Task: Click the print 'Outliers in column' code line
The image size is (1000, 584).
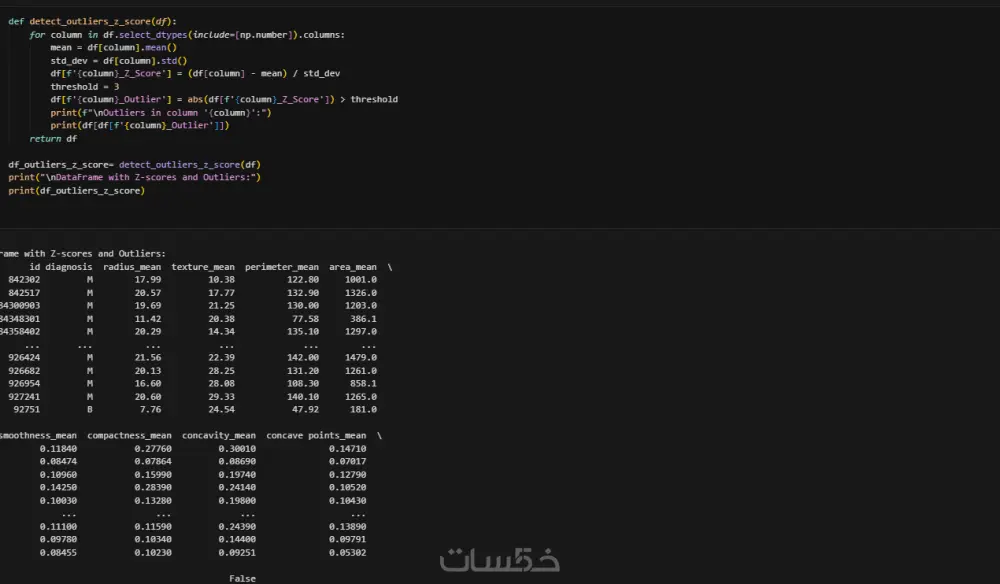Action: (x=161, y=113)
